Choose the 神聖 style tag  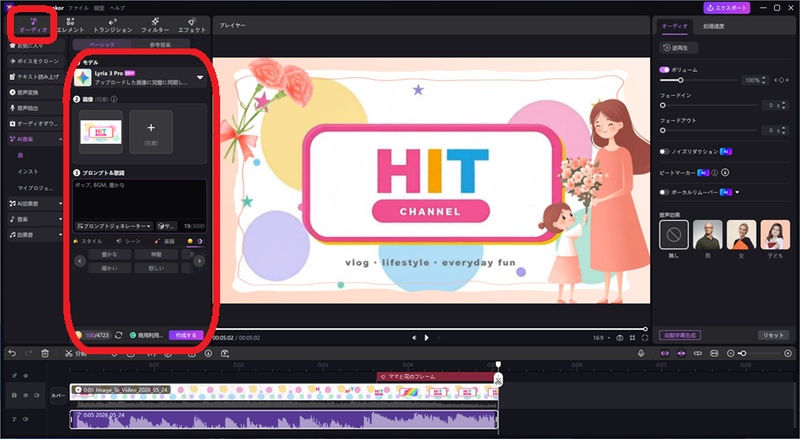(x=156, y=254)
